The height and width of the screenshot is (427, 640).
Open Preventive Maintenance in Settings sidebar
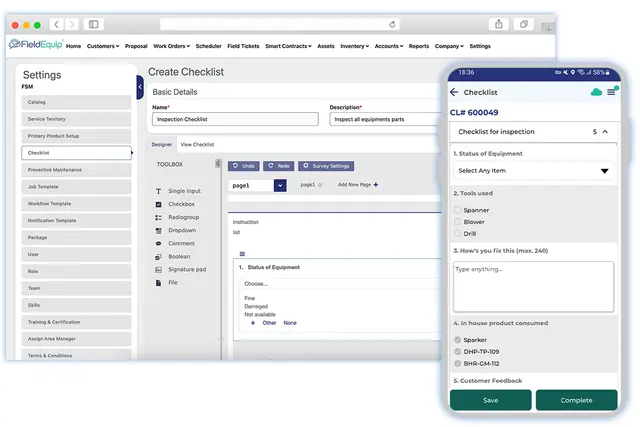[x=76, y=170]
